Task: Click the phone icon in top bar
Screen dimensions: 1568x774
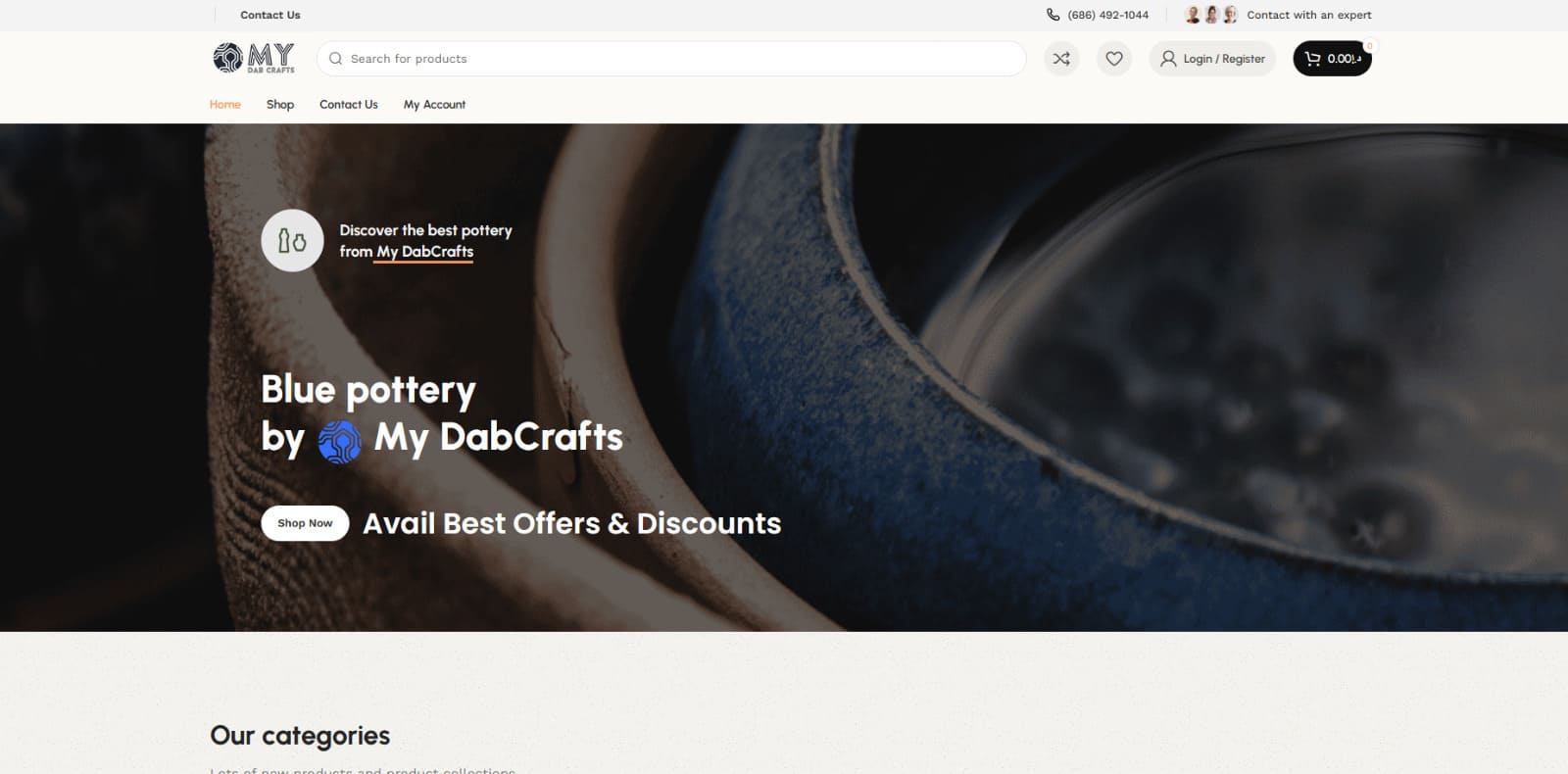Action: pyautogui.click(x=1053, y=15)
